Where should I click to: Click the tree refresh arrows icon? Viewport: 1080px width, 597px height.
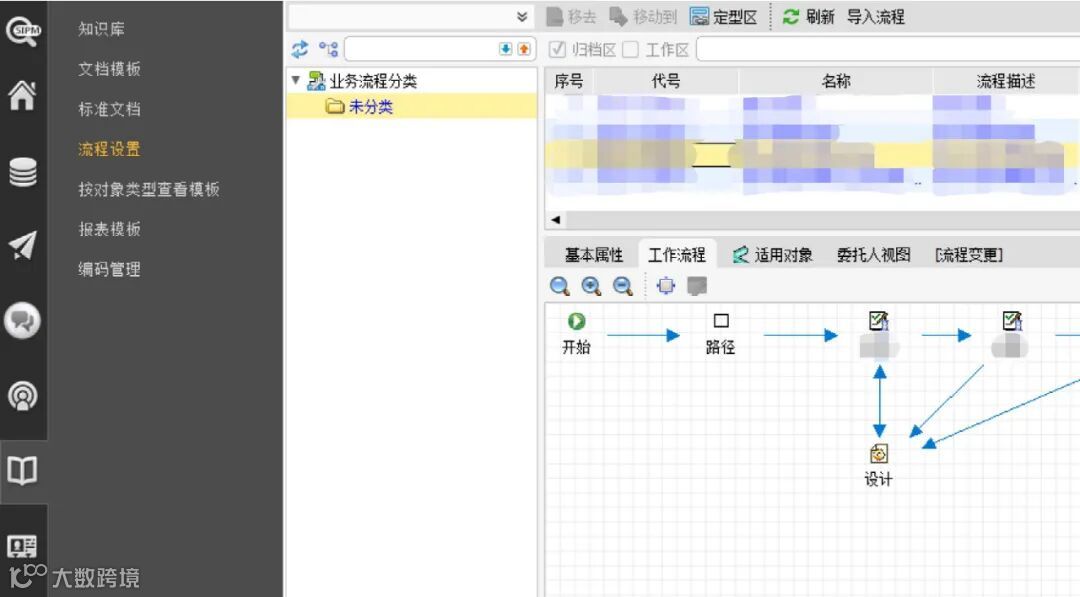(300, 49)
